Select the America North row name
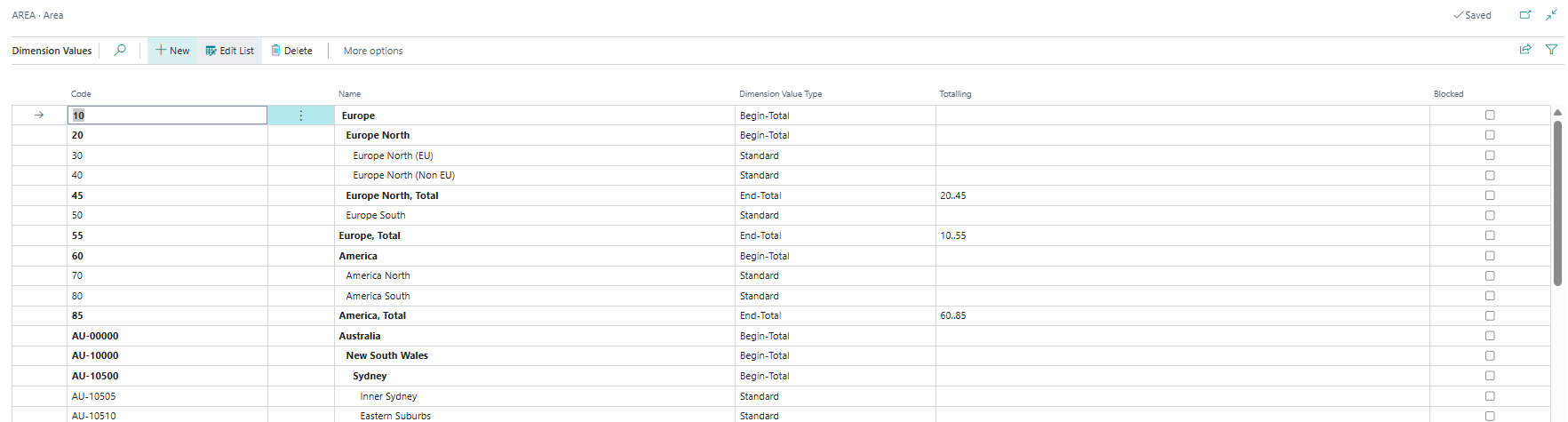Viewport: 1568px width, 422px height. click(x=378, y=275)
